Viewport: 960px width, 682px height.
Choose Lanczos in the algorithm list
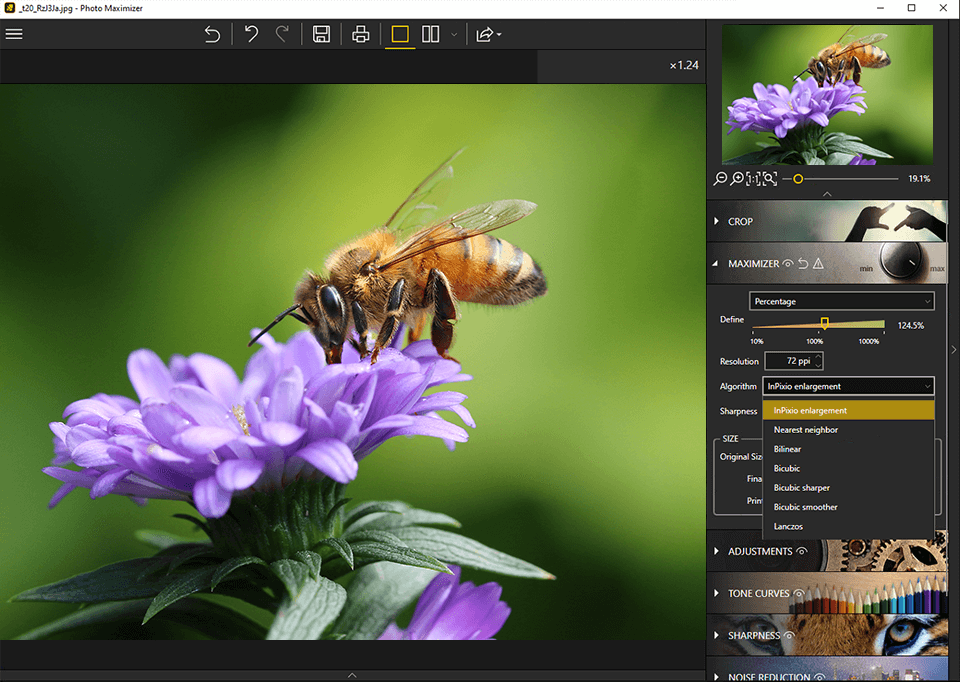pyautogui.click(x=788, y=526)
